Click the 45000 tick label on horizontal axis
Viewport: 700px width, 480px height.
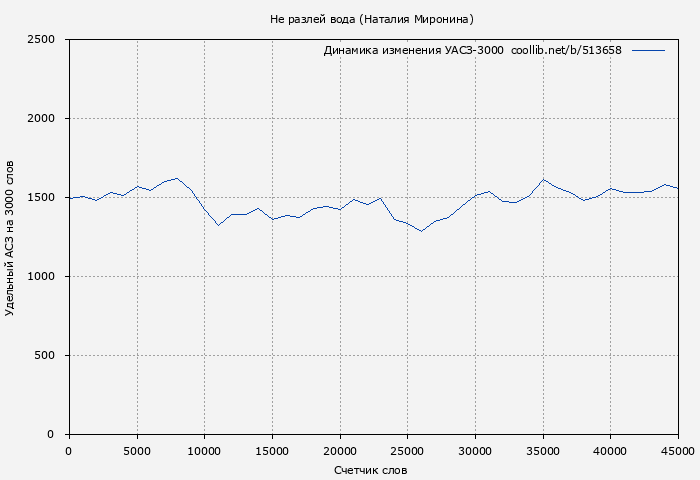click(x=677, y=450)
